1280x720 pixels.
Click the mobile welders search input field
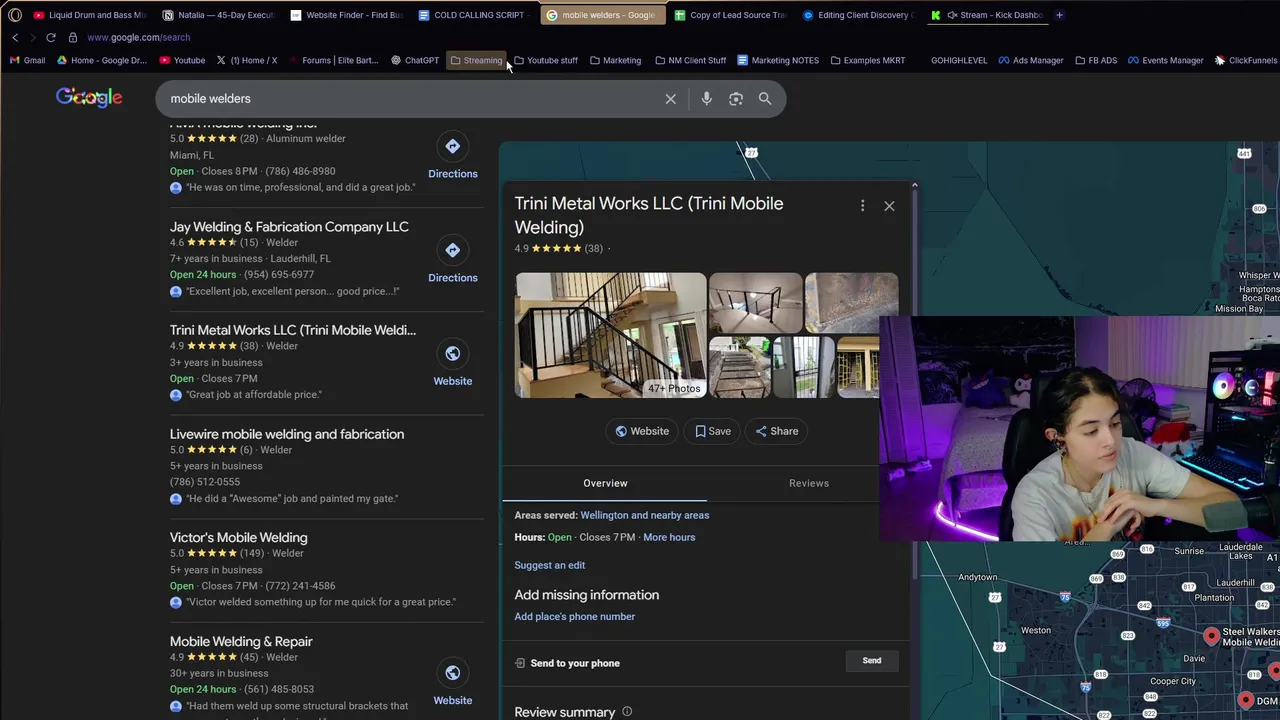(x=410, y=99)
